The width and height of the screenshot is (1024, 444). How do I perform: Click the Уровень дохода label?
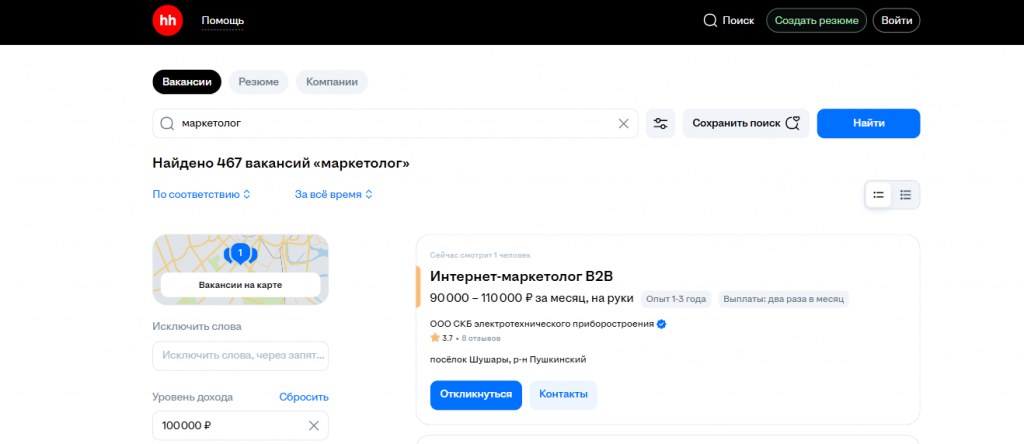pos(193,397)
